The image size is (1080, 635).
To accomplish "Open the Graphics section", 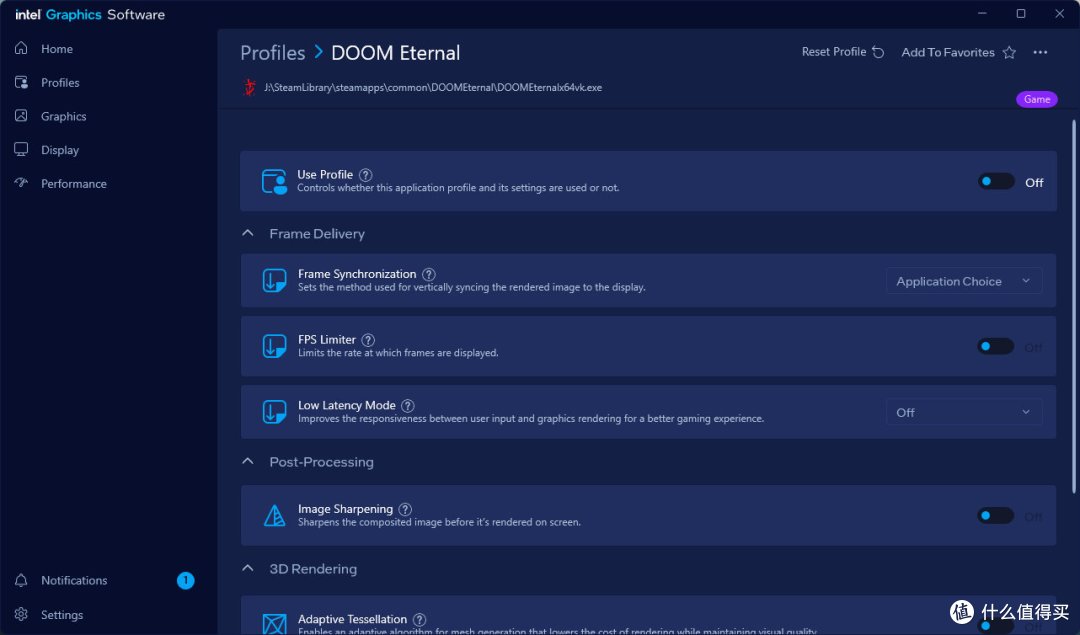I will (63, 116).
